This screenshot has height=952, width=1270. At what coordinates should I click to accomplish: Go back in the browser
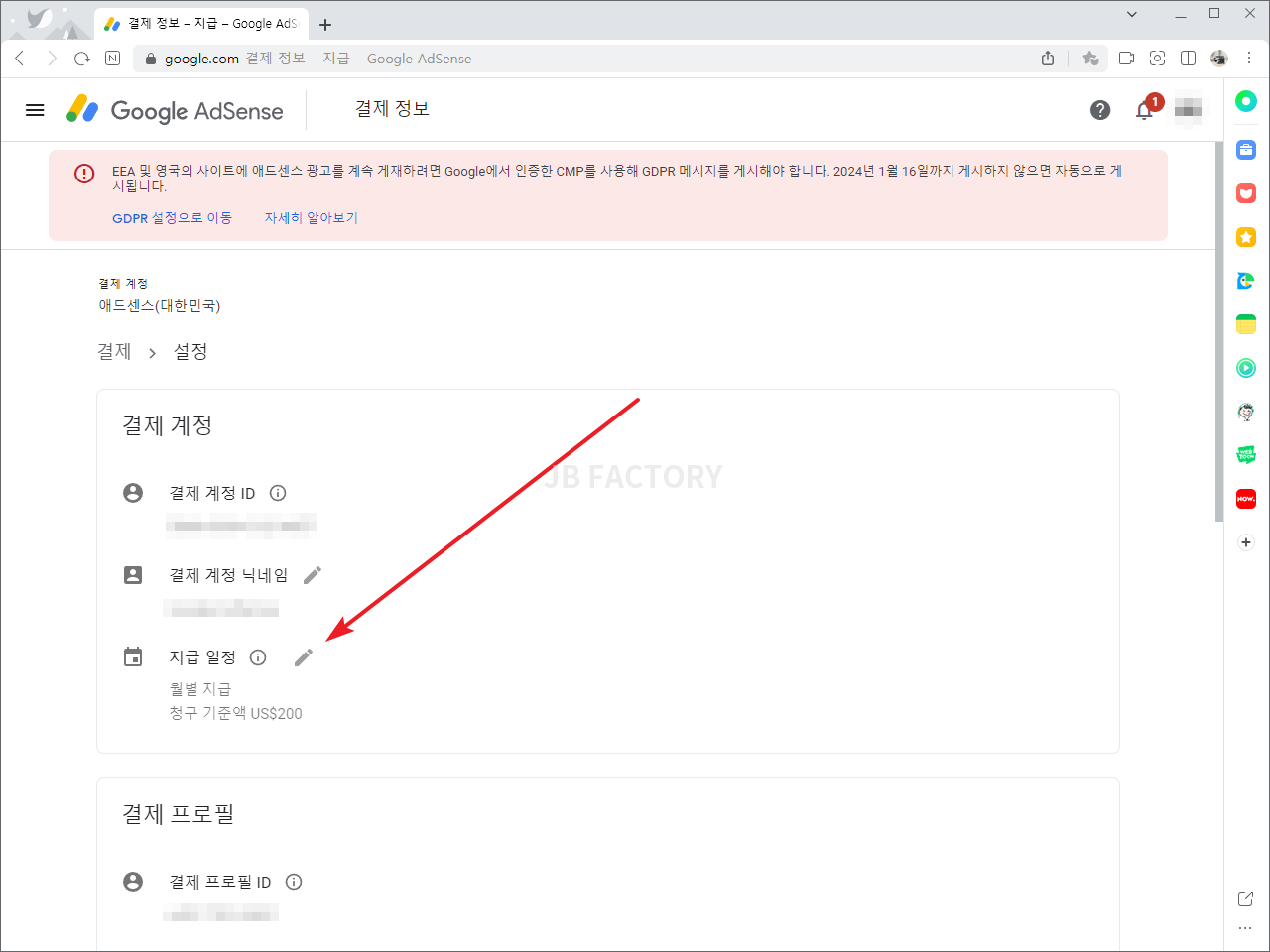coord(20,59)
